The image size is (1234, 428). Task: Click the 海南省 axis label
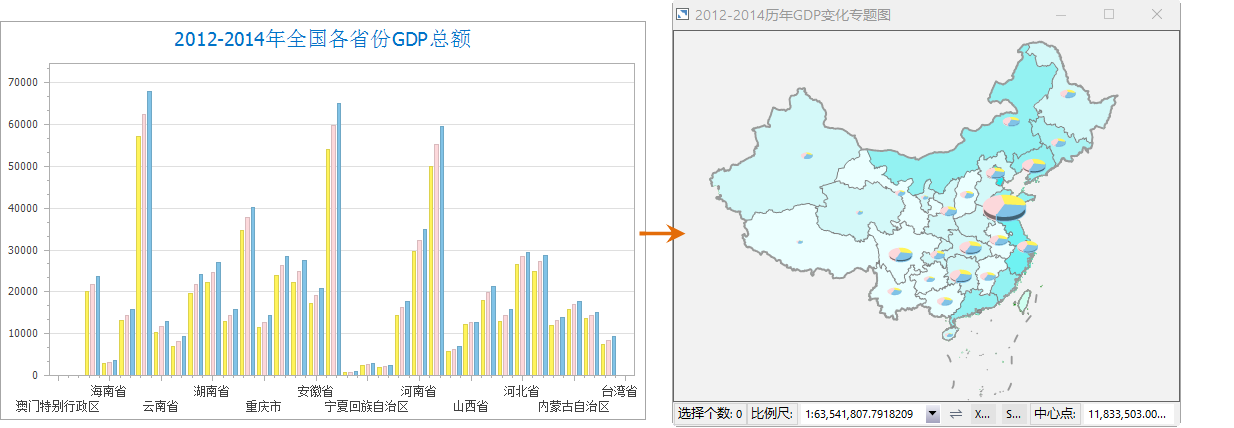[108, 391]
